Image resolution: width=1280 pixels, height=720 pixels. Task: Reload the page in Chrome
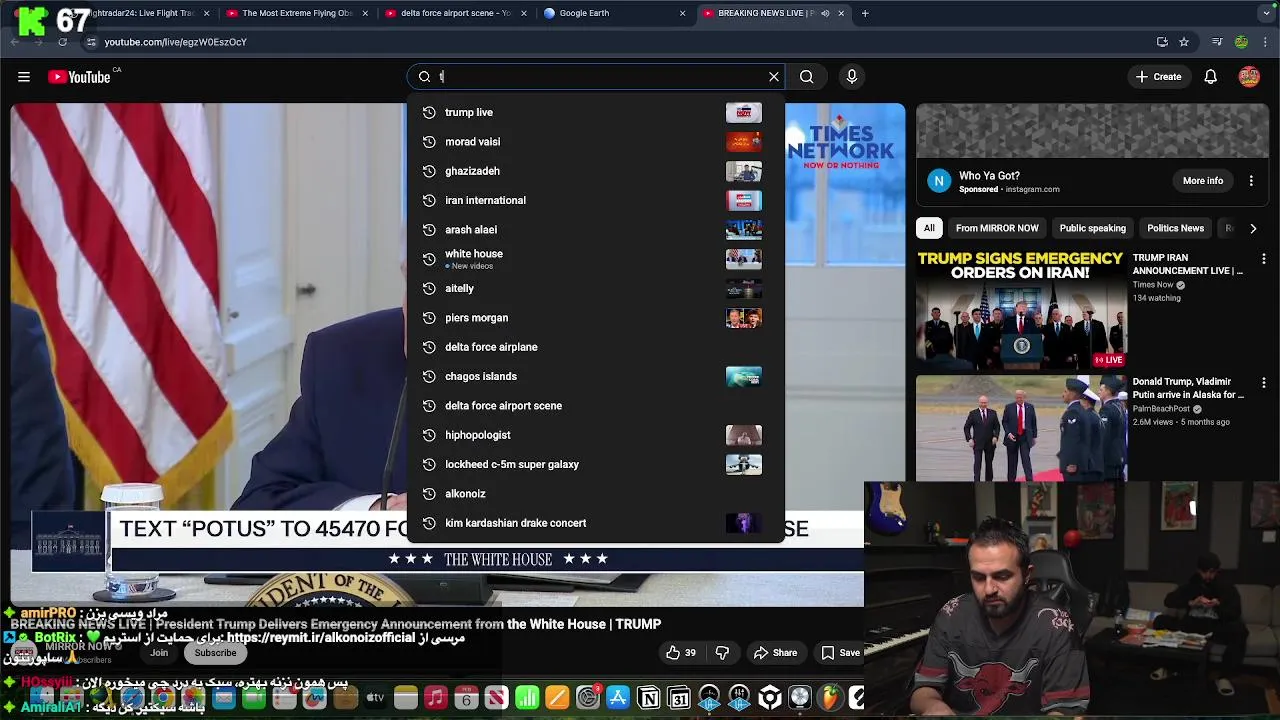[62, 42]
